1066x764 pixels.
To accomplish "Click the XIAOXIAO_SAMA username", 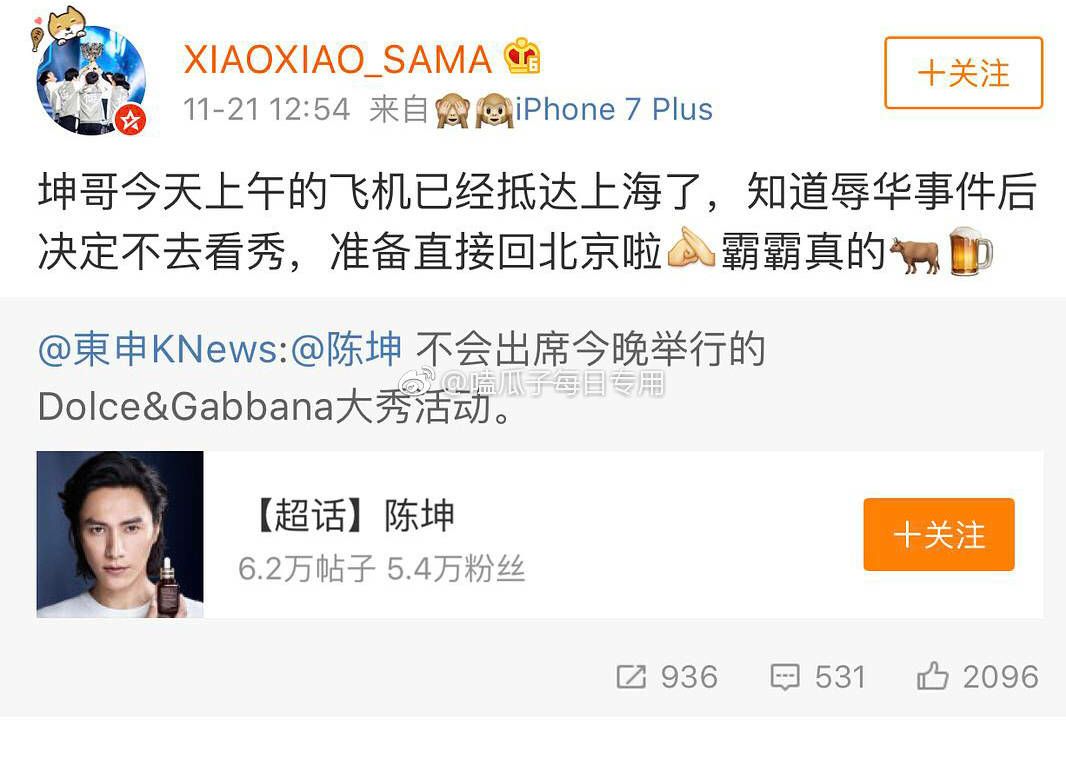I will [x=338, y=60].
